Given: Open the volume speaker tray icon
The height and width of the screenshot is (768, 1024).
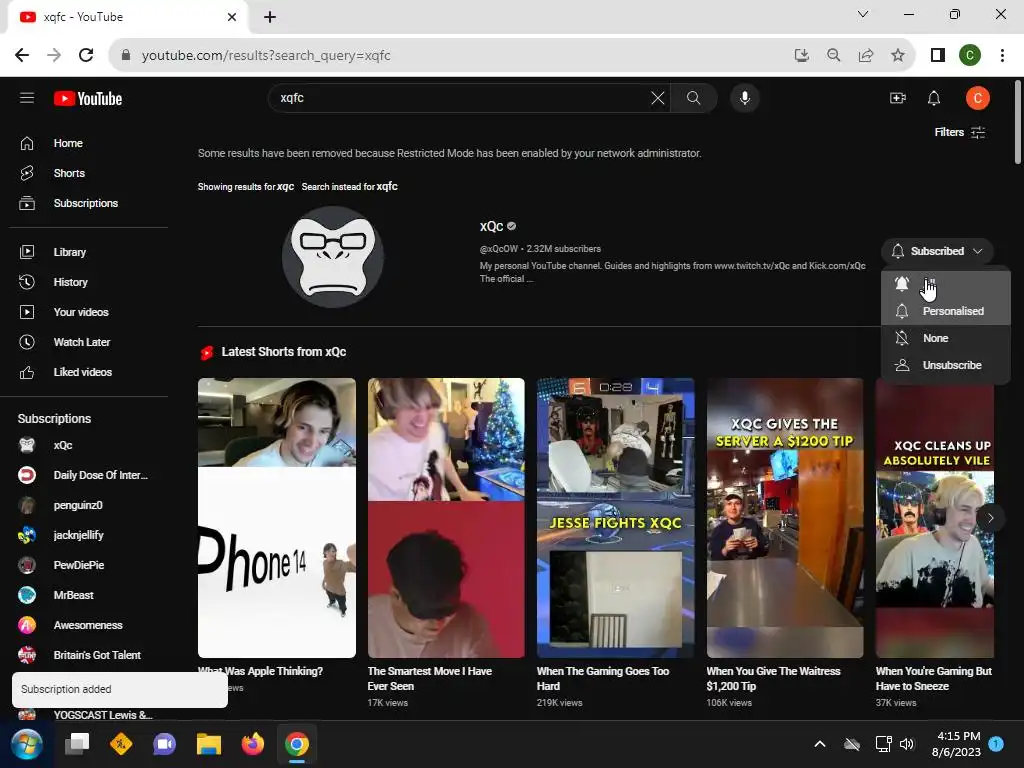Looking at the screenshot, I should pyautogui.click(x=907, y=744).
